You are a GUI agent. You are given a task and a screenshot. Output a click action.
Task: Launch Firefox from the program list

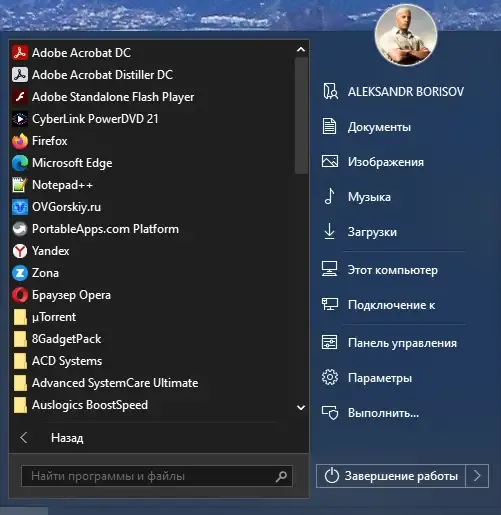pos(20,141)
